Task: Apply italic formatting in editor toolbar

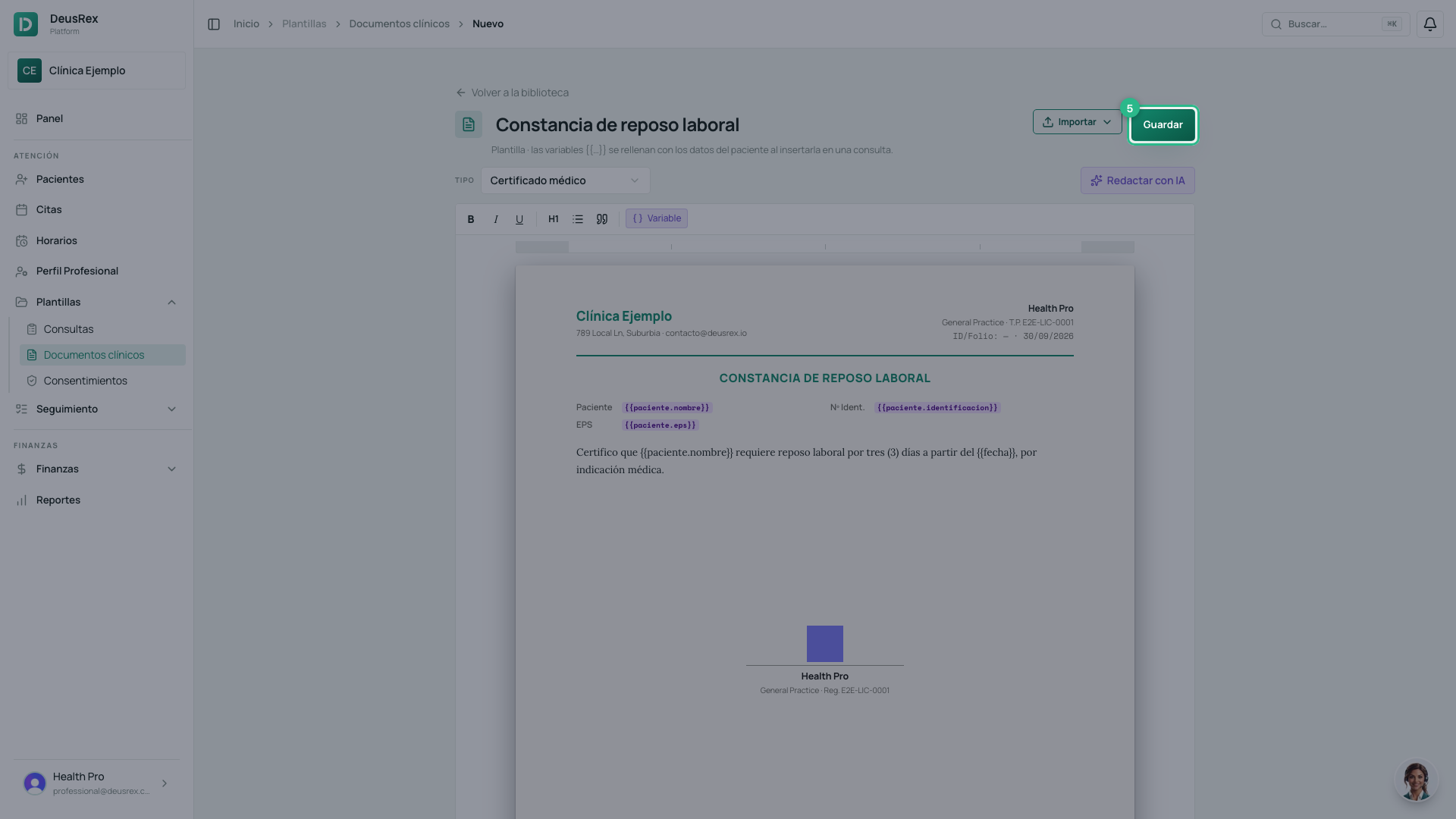Action: pyautogui.click(x=496, y=219)
